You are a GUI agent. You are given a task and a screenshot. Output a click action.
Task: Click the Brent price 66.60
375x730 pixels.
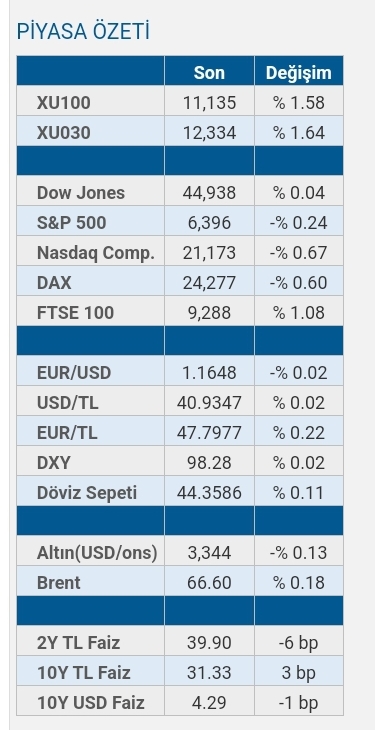pyautogui.click(x=209, y=583)
